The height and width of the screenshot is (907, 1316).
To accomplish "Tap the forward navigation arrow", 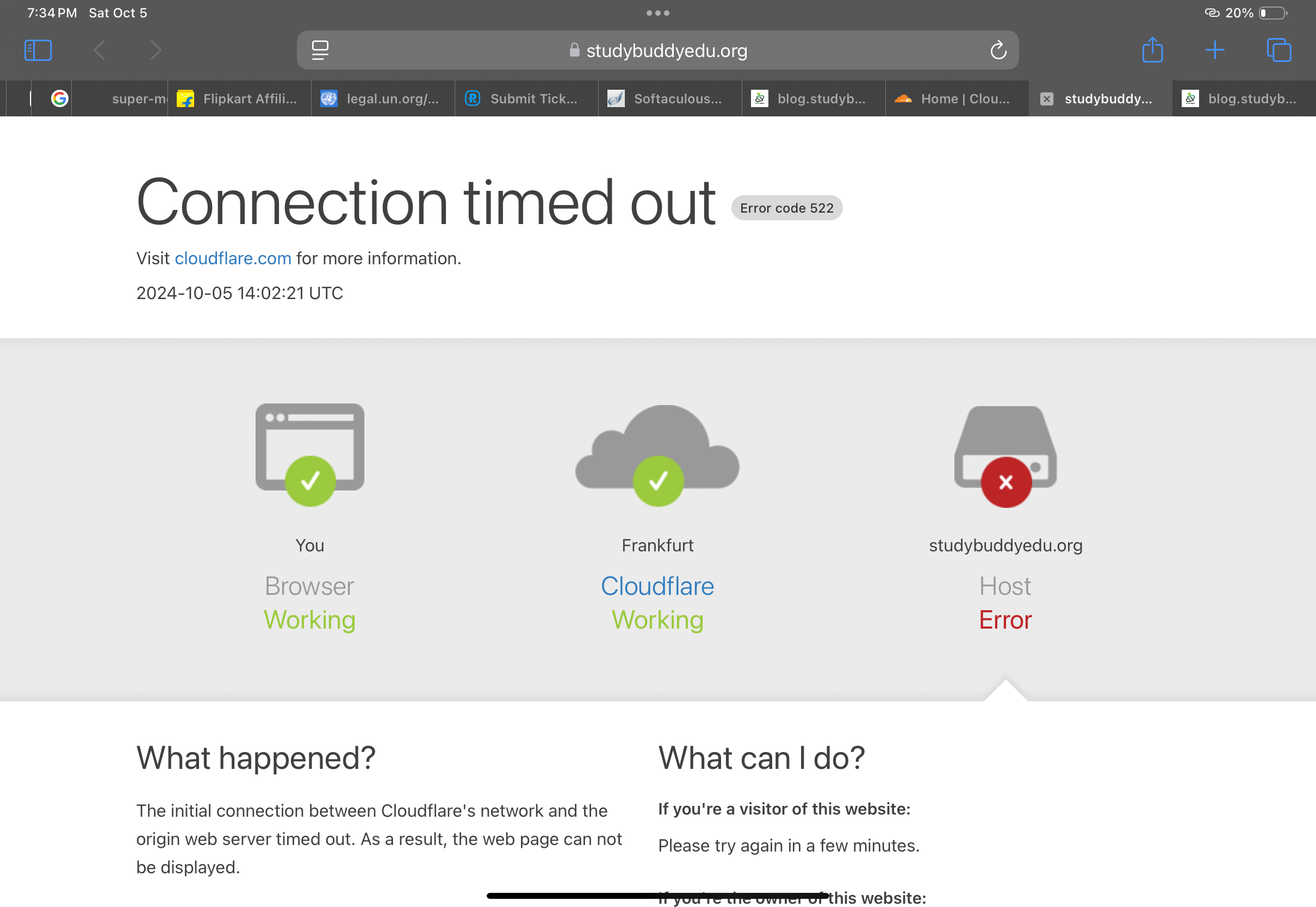I will (x=156, y=50).
